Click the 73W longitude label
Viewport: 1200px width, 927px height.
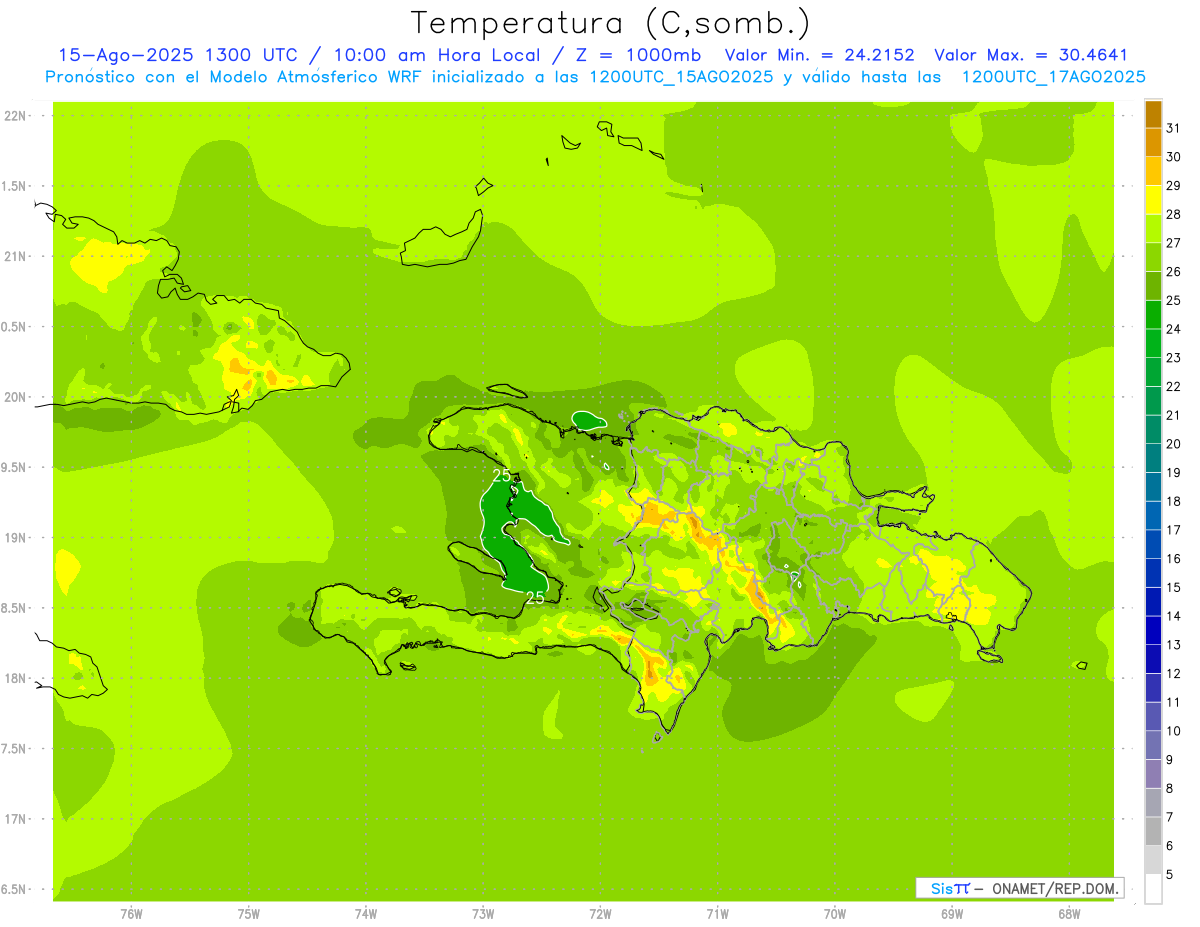(x=483, y=913)
